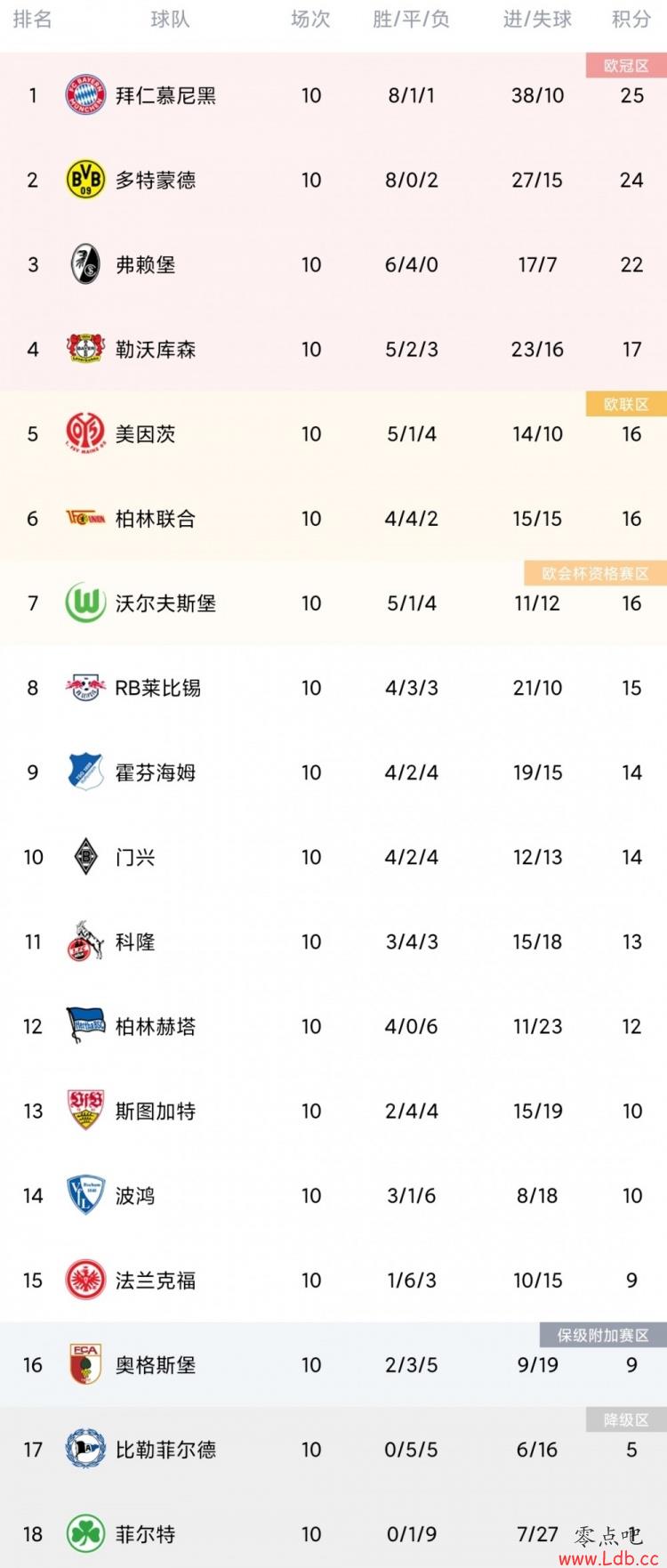This screenshot has width=667, height=1568.
Task: Click the Bayern Munich club crest
Action: (x=86, y=95)
